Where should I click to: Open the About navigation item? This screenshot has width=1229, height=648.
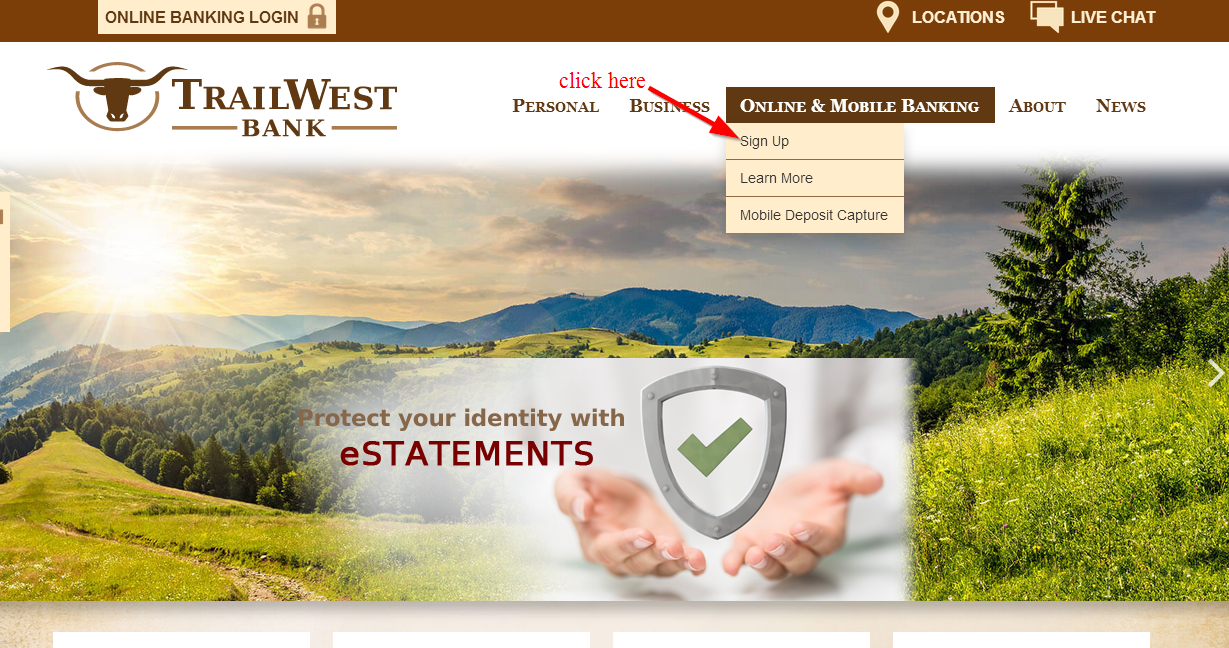1037,106
